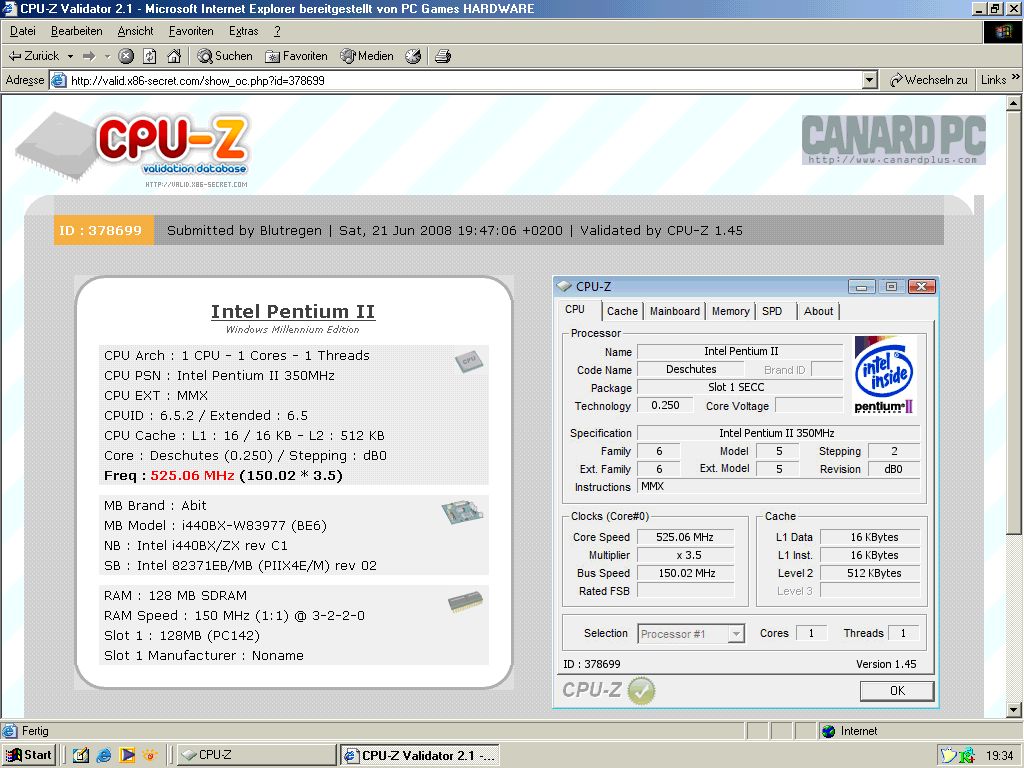Image resolution: width=1024 pixels, height=768 pixels.
Task: Open the Bearbeiten menu
Action: click(x=76, y=31)
